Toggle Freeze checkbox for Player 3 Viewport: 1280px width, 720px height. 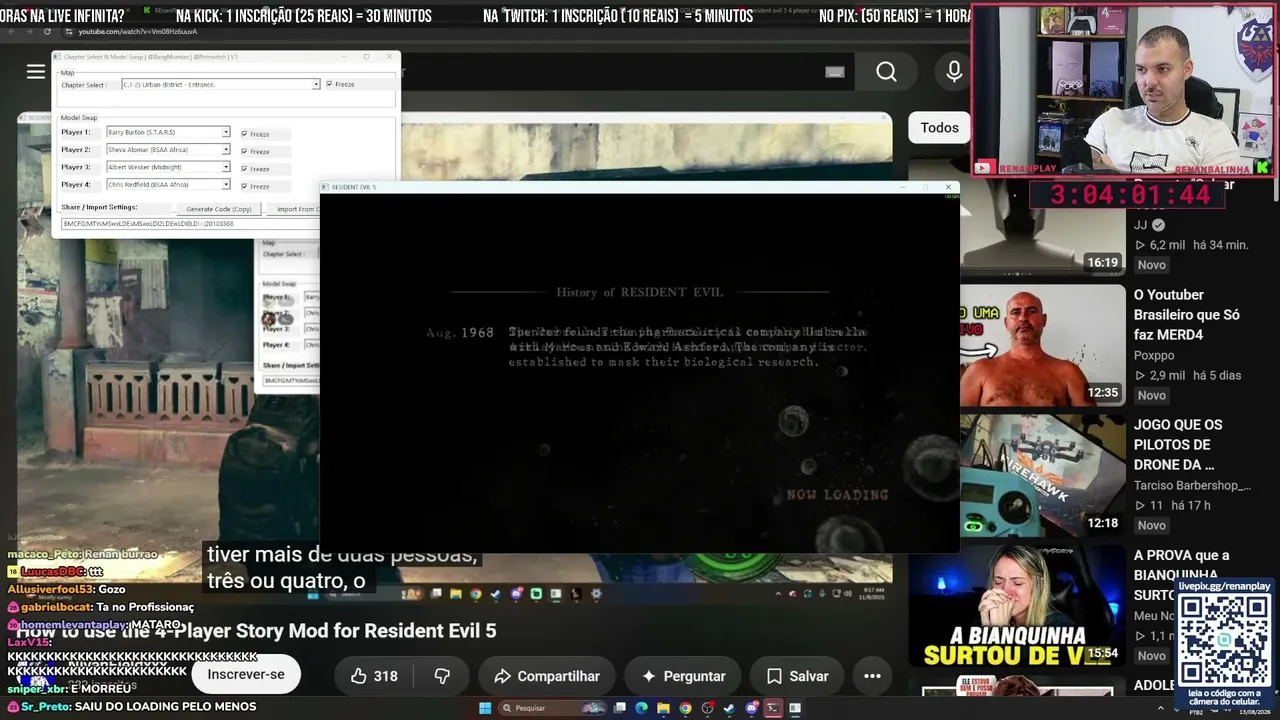coord(243,169)
